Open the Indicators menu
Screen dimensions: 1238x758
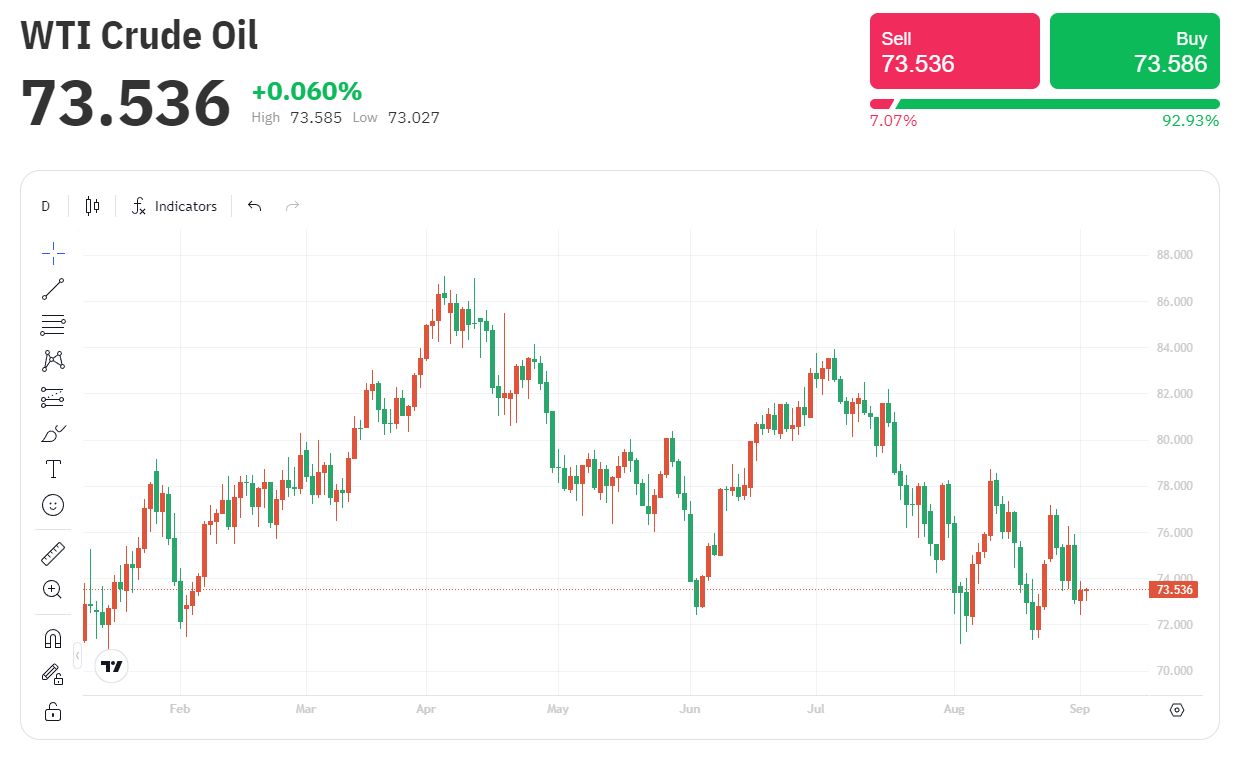click(175, 206)
